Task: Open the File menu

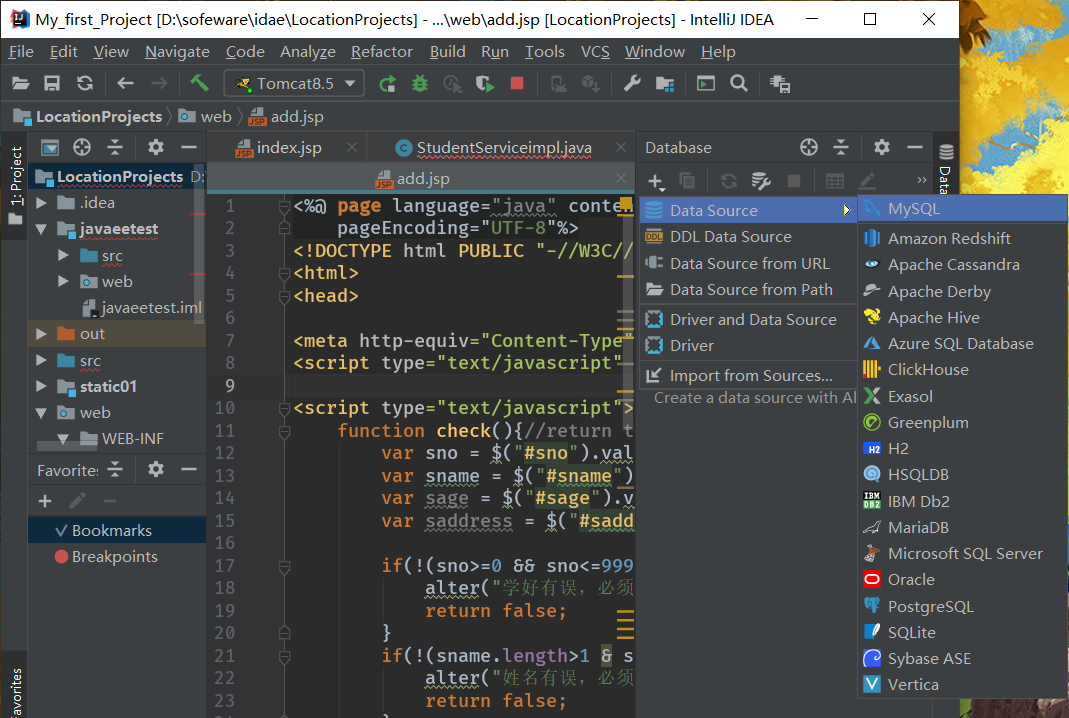Action: 21,52
